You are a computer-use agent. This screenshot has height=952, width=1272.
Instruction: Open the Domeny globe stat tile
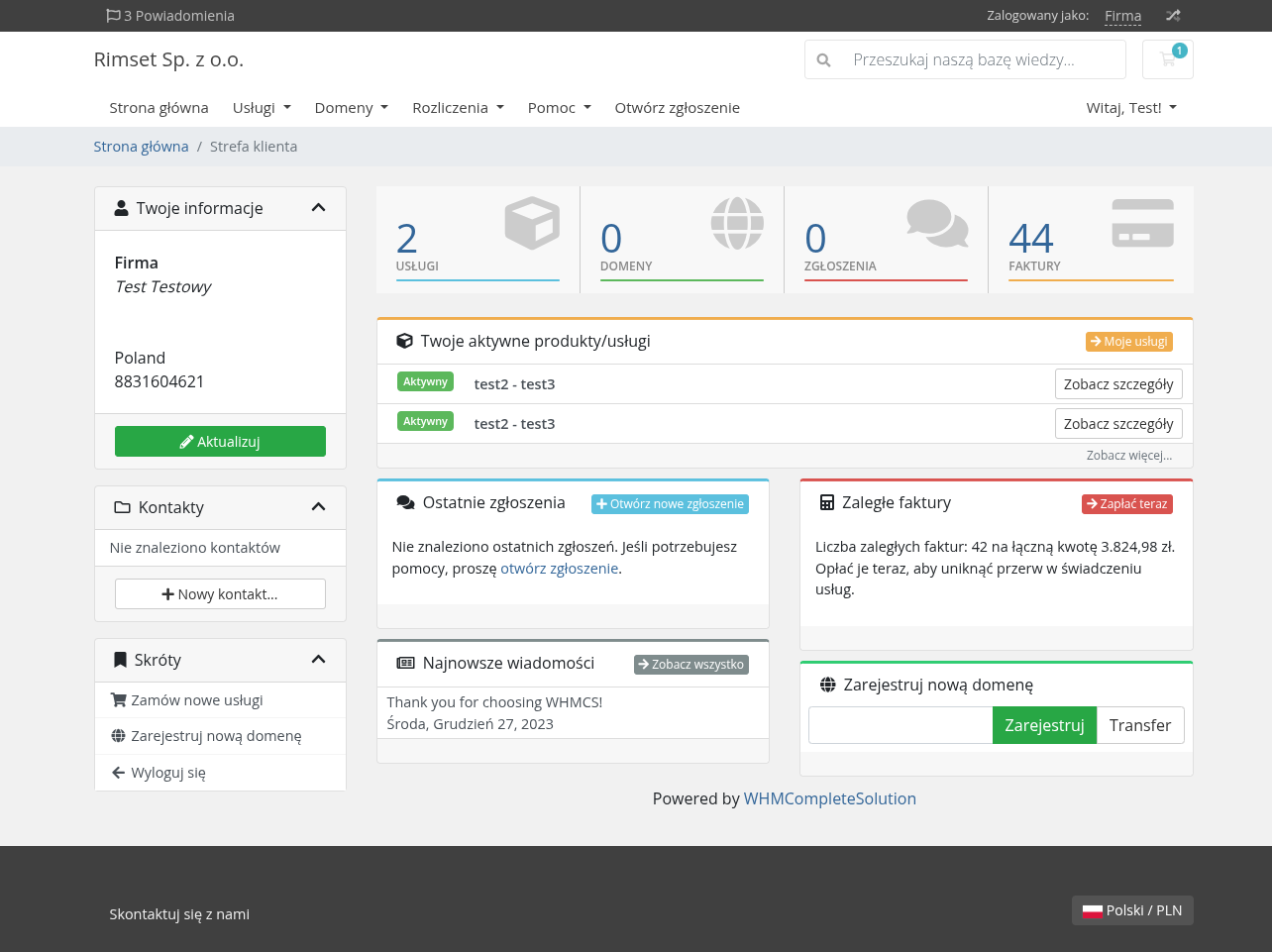pos(682,240)
